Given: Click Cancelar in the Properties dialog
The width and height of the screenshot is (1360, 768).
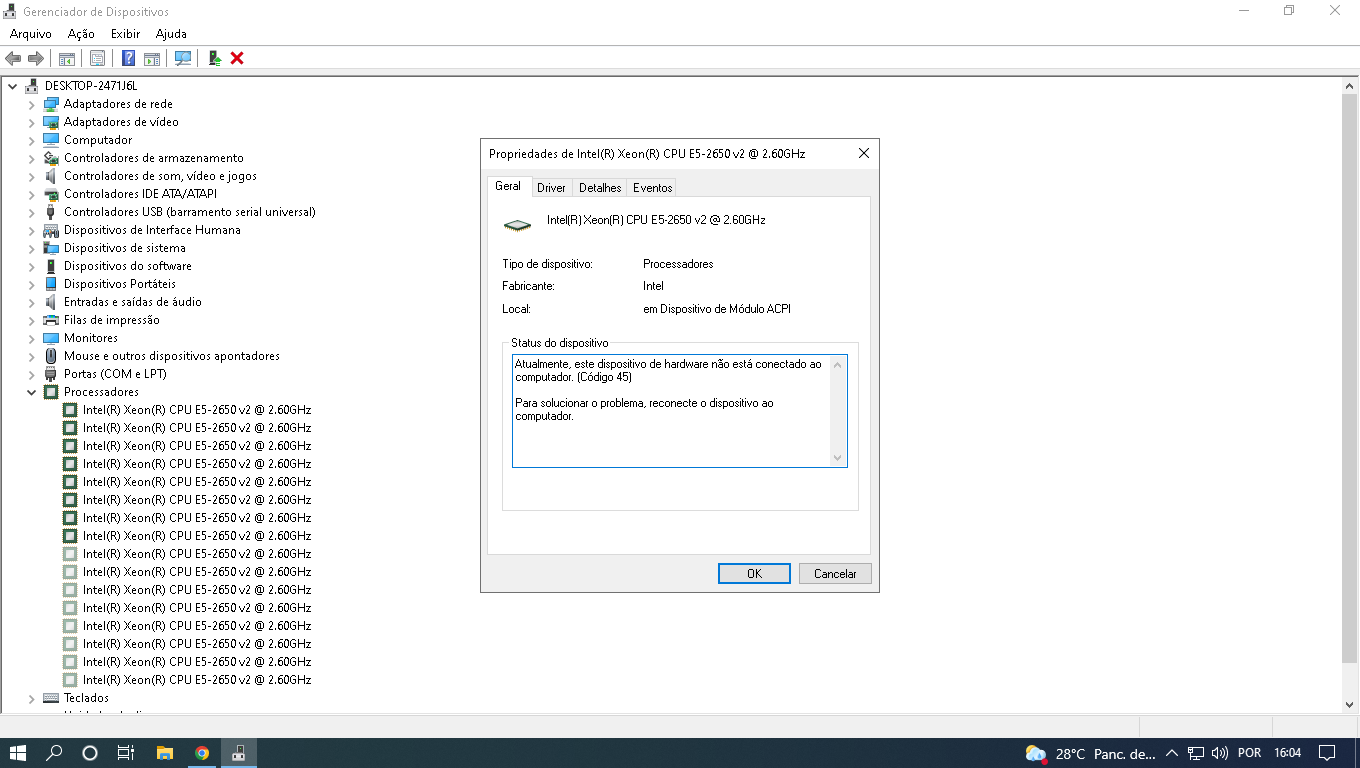Looking at the screenshot, I should click(x=835, y=574).
